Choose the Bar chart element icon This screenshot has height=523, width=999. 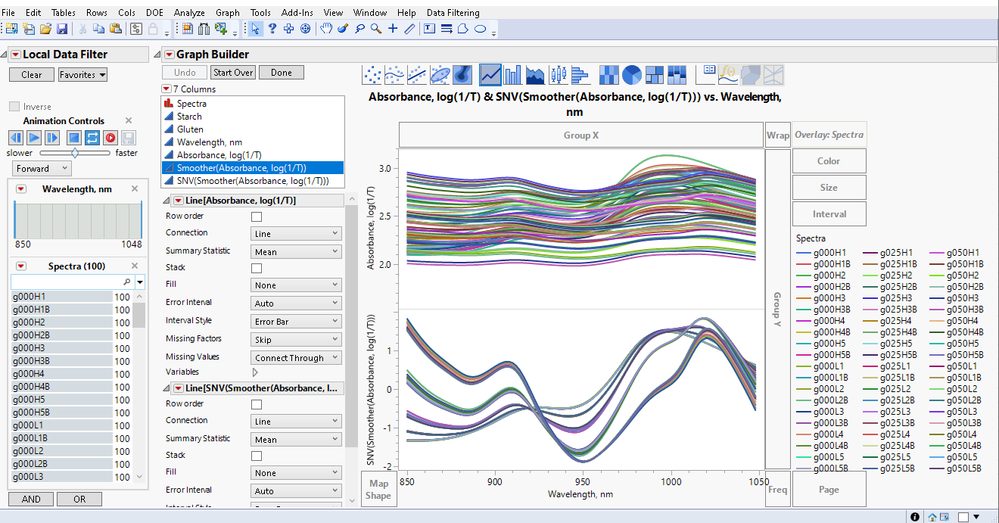pyautogui.click(x=513, y=75)
